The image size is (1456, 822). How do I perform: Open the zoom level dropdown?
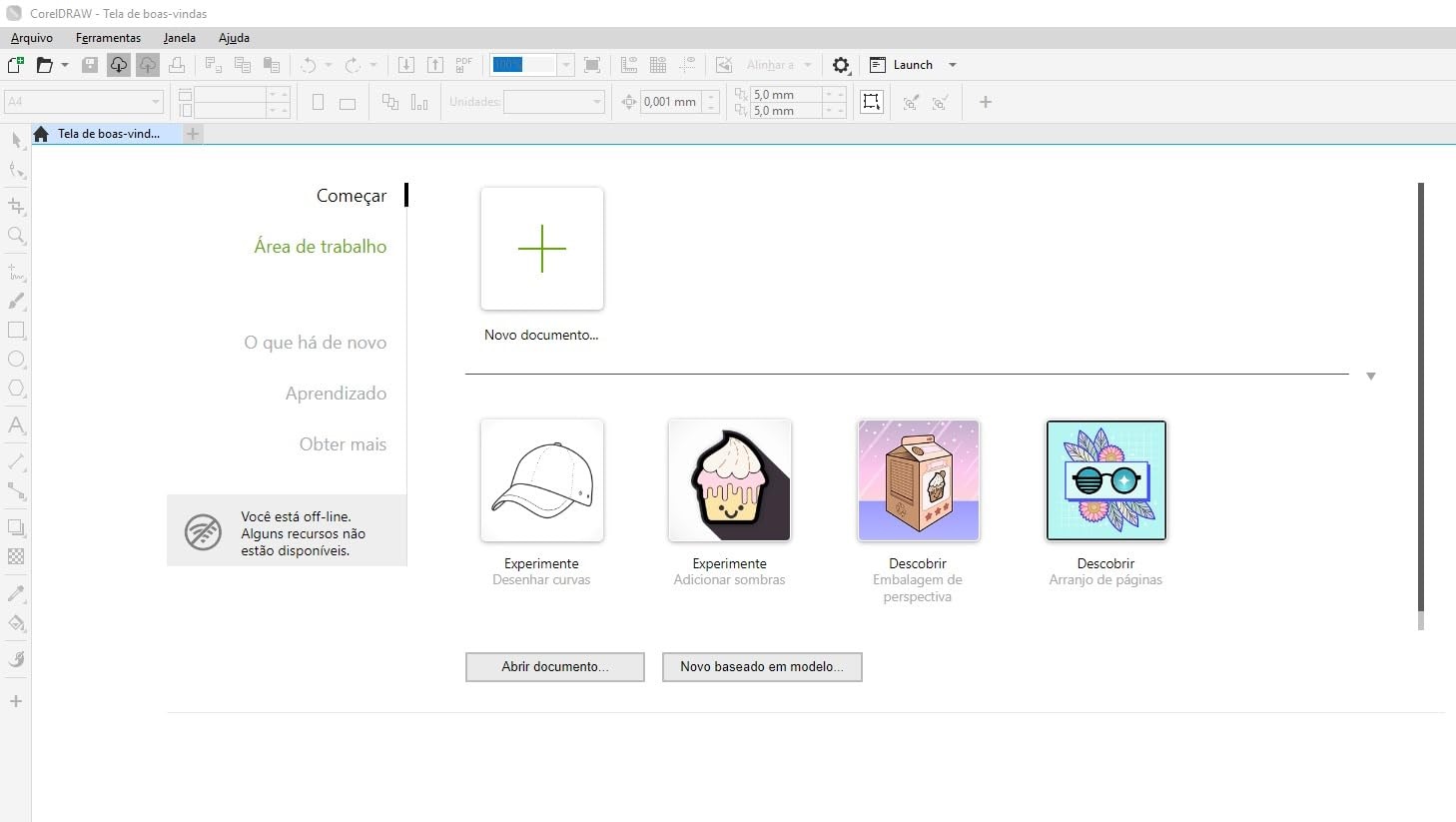[566, 65]
